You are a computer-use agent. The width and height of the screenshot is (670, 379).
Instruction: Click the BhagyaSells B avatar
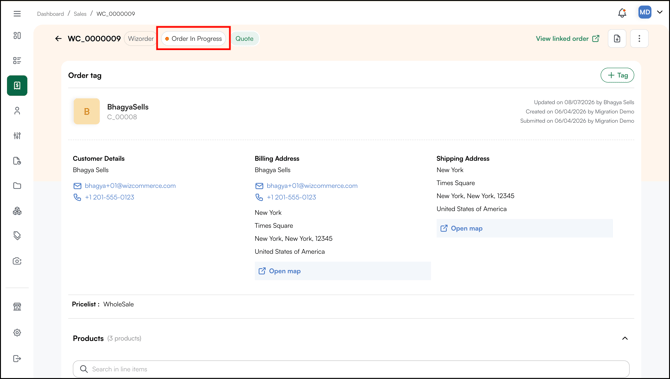click(x=86, y=111)
